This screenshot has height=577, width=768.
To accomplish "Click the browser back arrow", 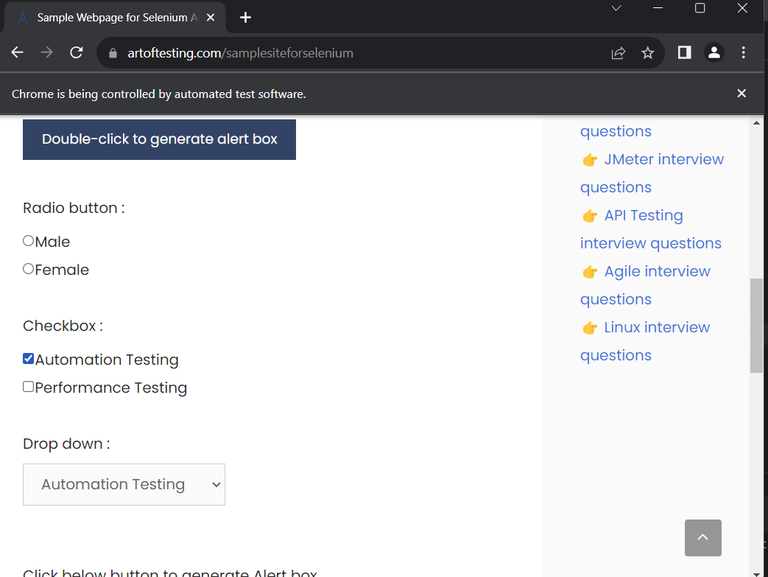I will [x=17, y=53].
